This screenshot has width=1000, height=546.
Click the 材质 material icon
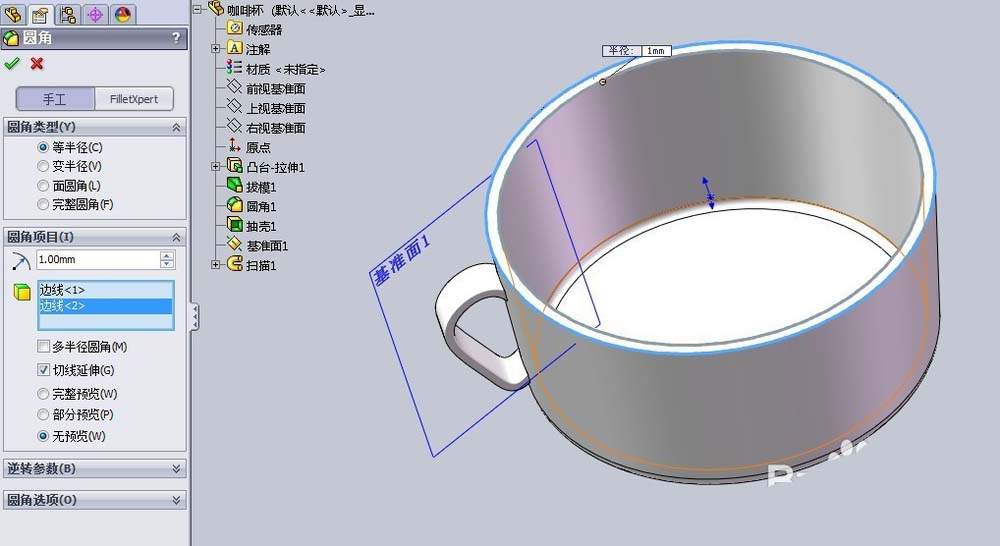(x=235, y=68)
